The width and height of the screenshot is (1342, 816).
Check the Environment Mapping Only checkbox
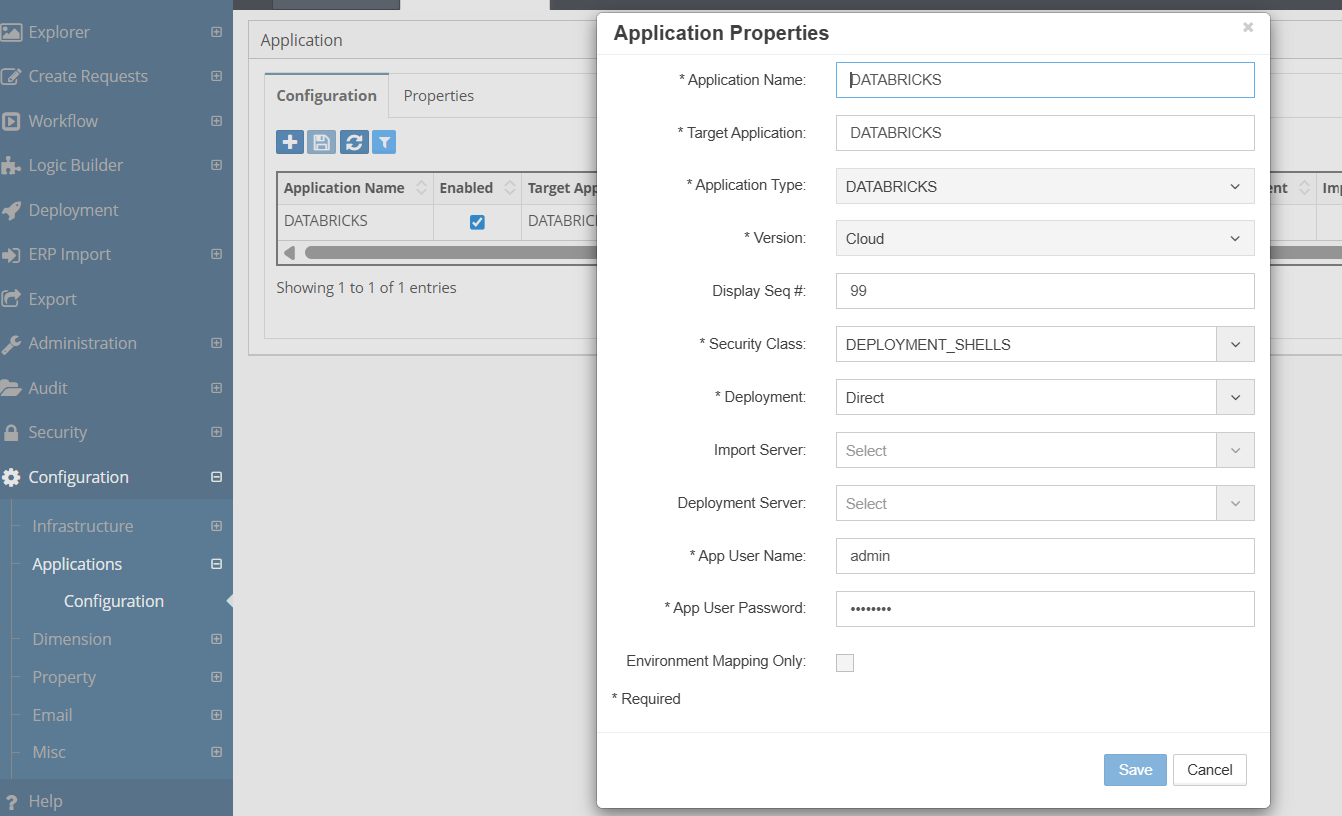[x=845, y=661]
